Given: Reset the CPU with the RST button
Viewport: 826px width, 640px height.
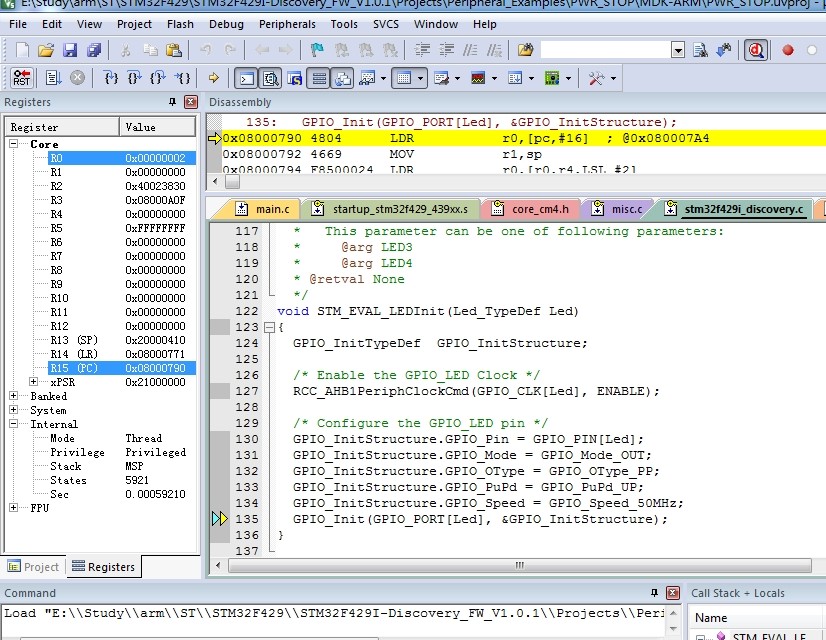Looking at the screenshot, I should 22,78.
